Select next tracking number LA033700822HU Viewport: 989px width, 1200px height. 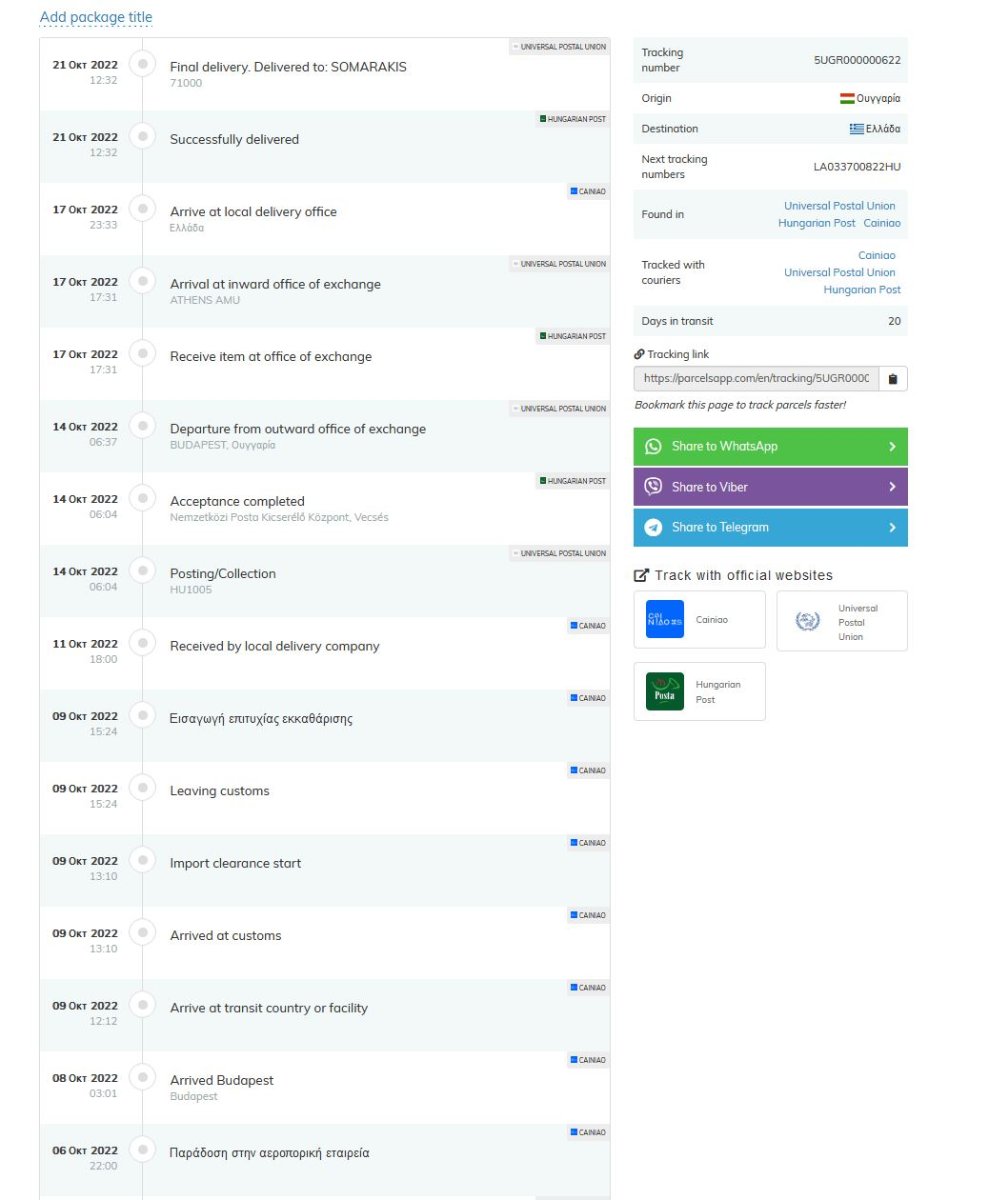(x=857, y=167)
